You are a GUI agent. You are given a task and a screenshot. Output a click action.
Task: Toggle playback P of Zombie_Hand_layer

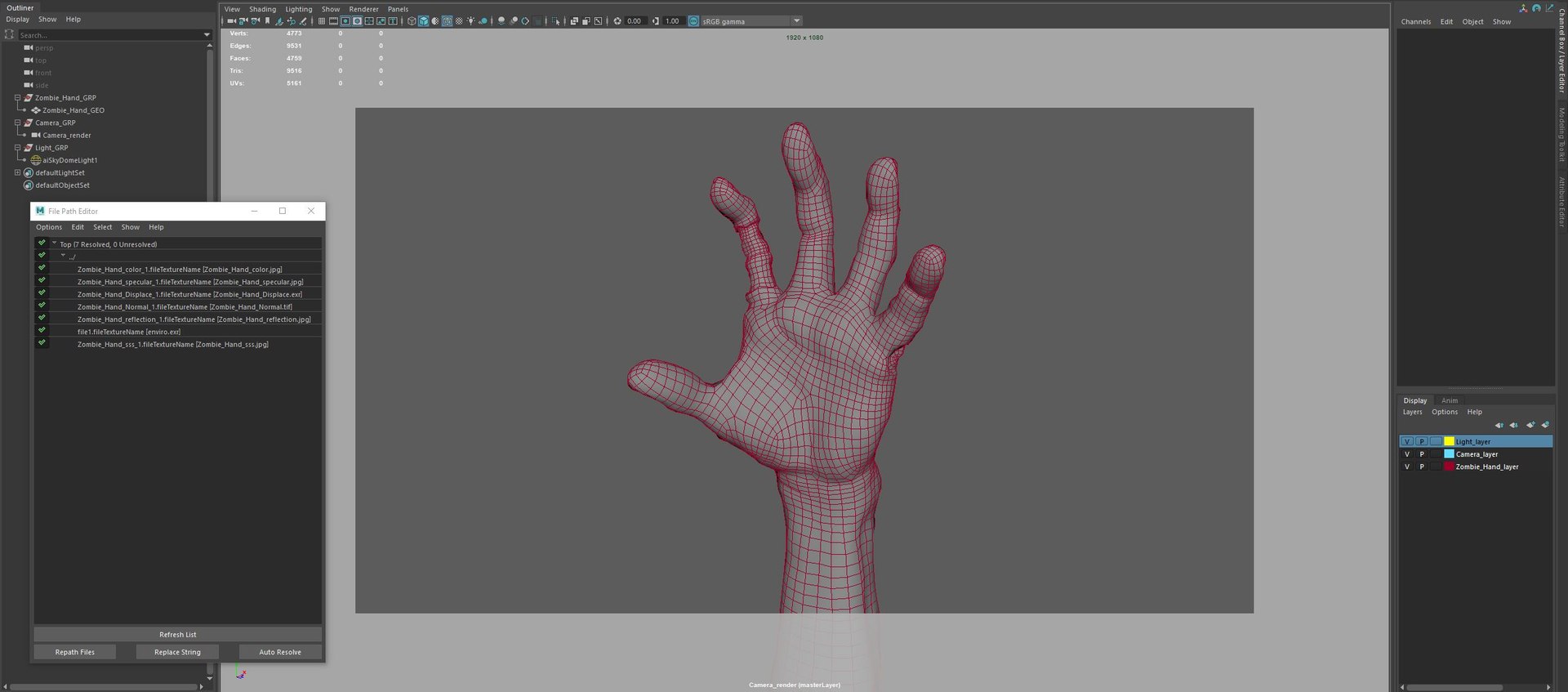(1422, 467)
